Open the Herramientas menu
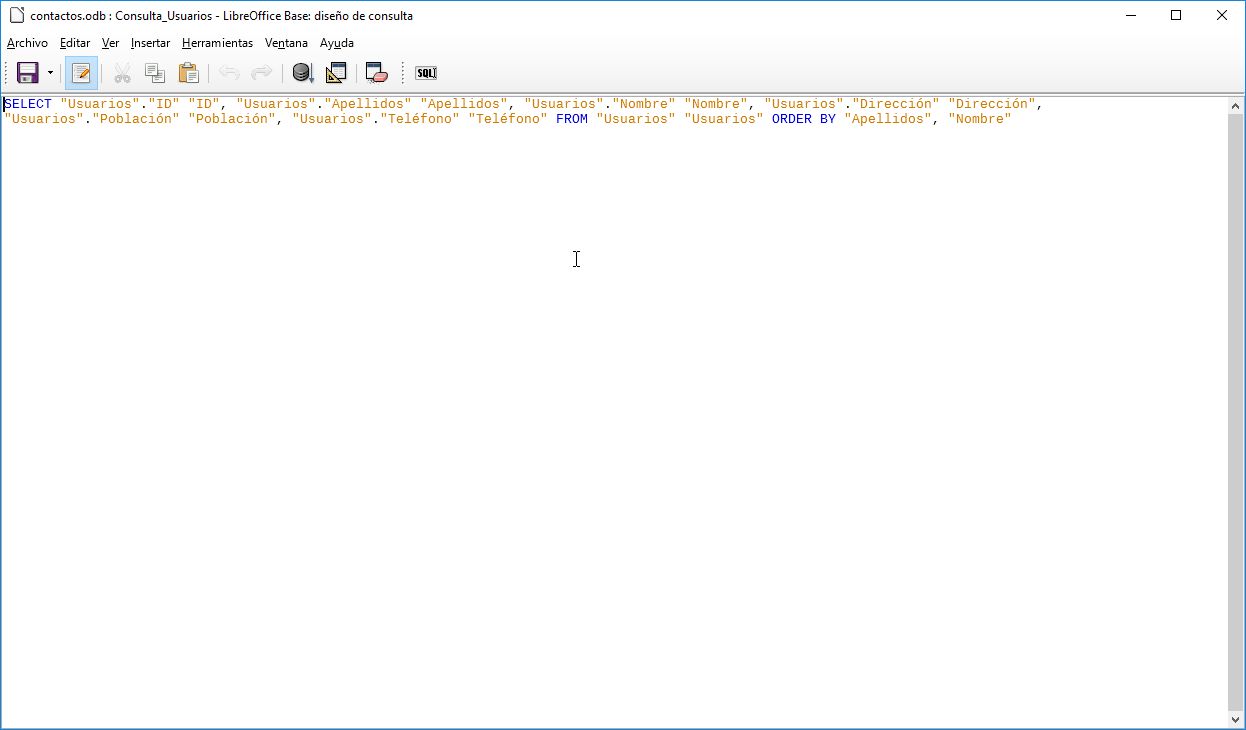 [x=217, y=43]
